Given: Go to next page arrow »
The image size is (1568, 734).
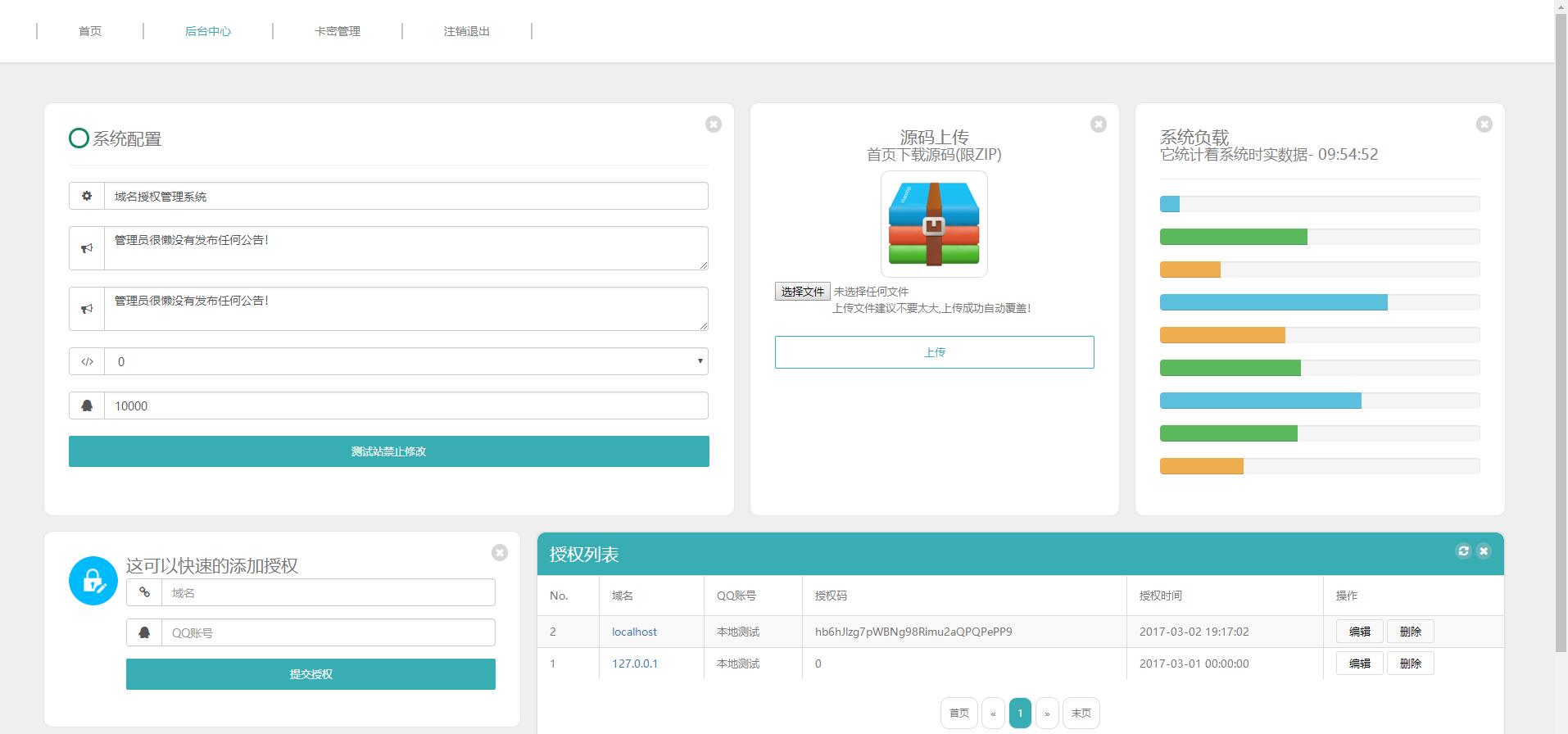Looking at the screenshot, I should 1047,714.
